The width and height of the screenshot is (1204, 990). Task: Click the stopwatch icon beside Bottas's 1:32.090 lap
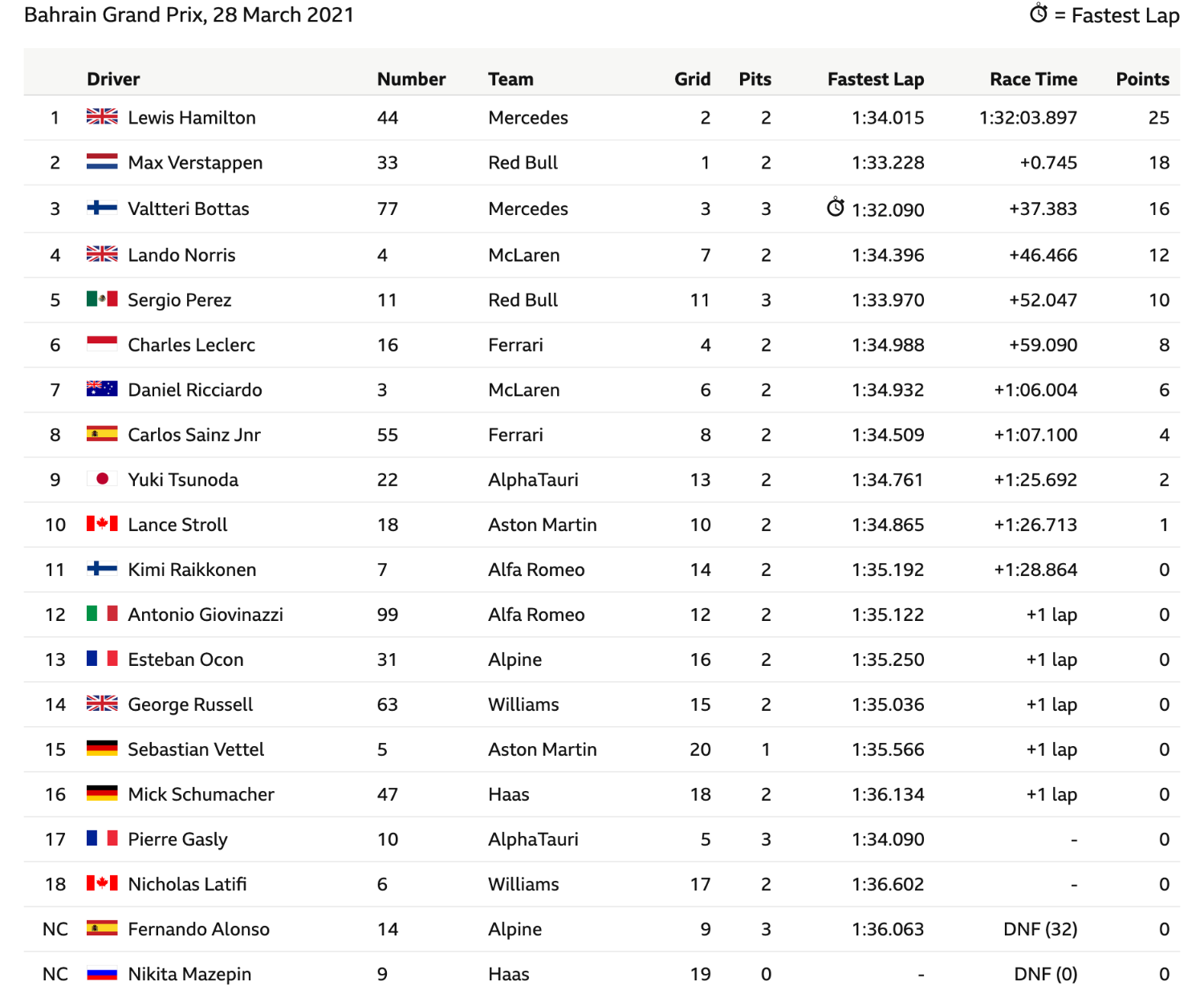point(836,207)
